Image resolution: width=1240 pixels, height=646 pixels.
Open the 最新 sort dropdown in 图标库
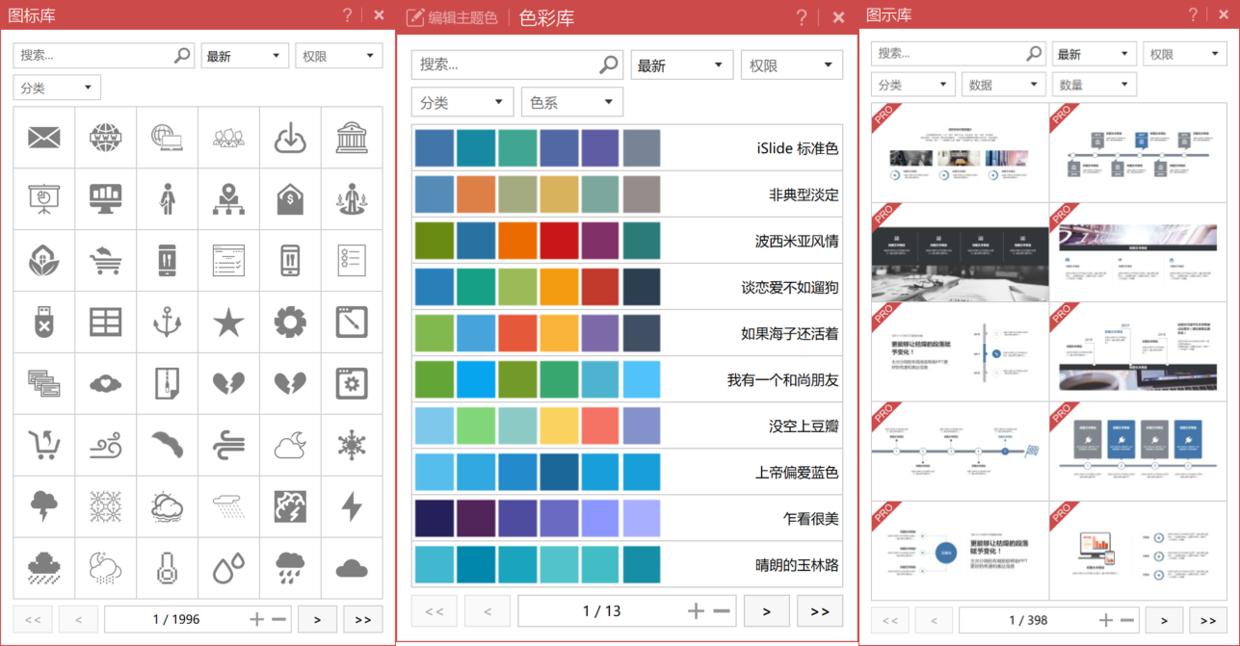pyautogui.click(x=244, y=55)
